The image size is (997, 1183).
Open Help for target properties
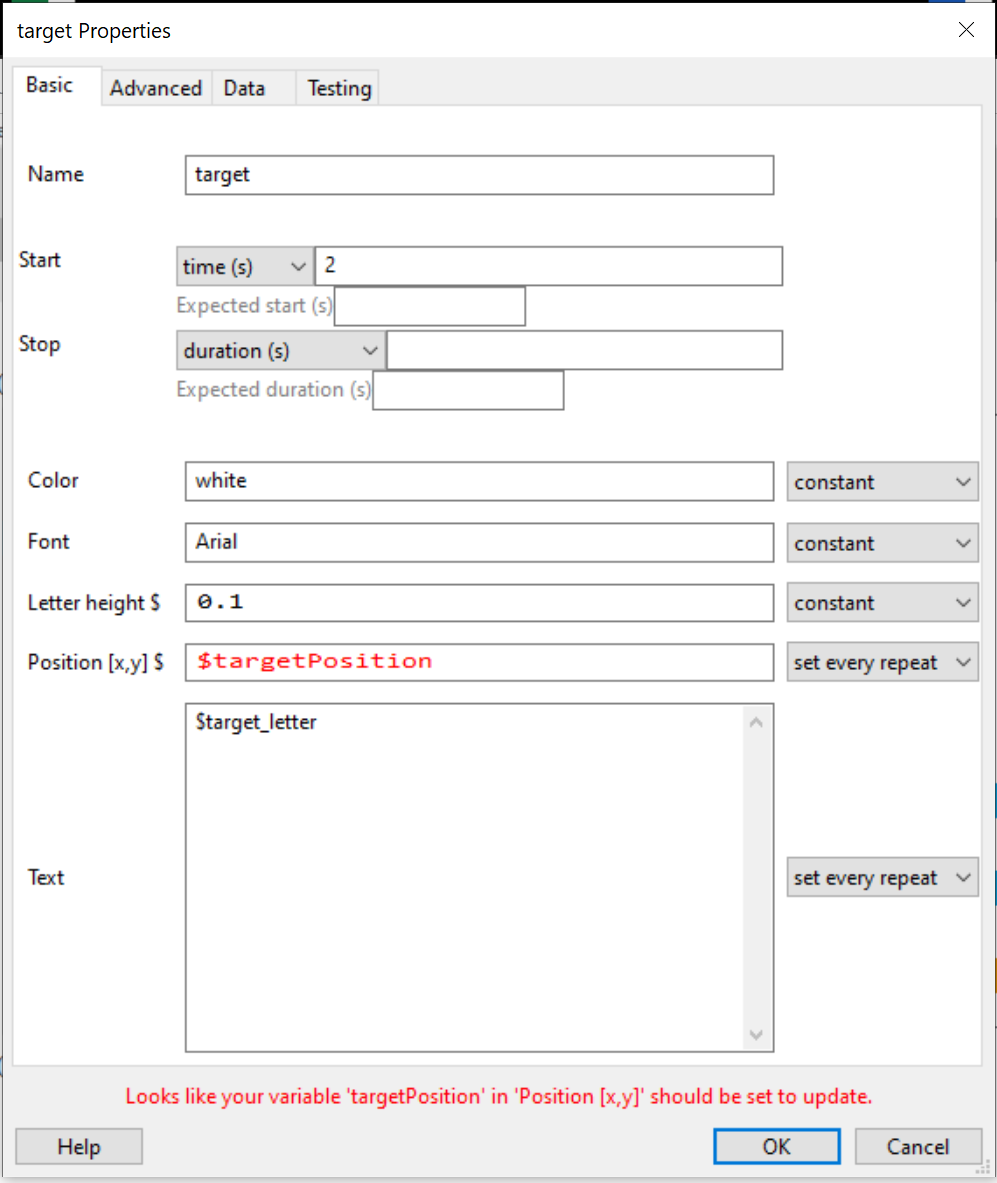coord(79,1146)
